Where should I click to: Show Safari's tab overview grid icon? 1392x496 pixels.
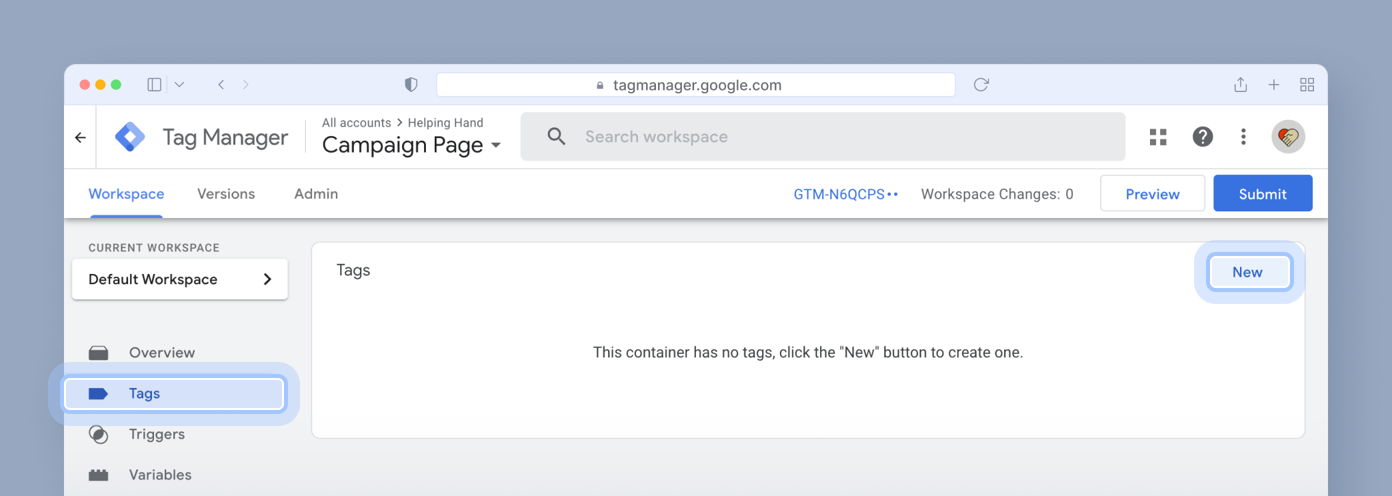pyautogui.click(x=1307, y=85)
